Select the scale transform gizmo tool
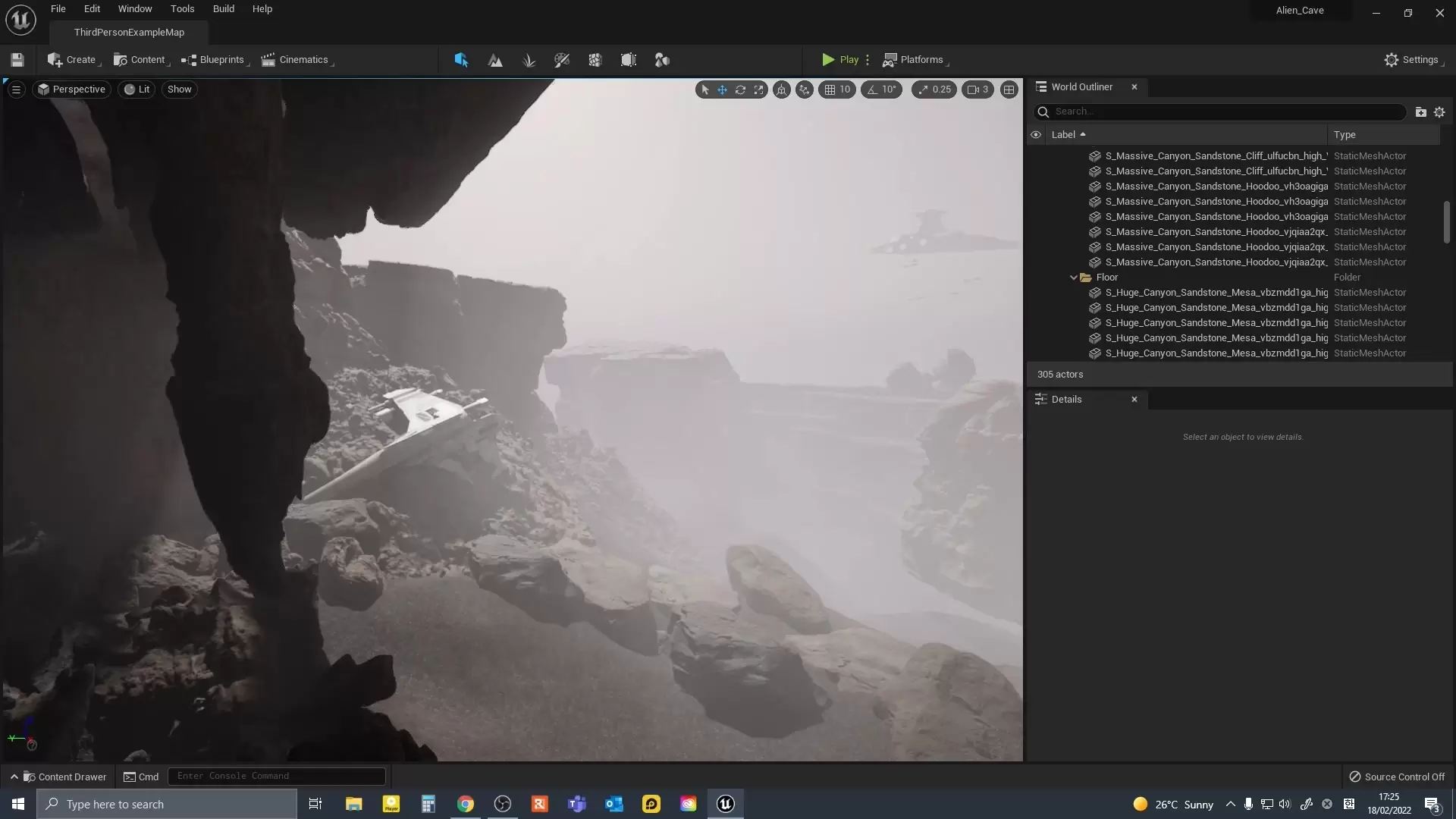The height and width of the screenshot is (819, 1456). click(x=758, y=89)
